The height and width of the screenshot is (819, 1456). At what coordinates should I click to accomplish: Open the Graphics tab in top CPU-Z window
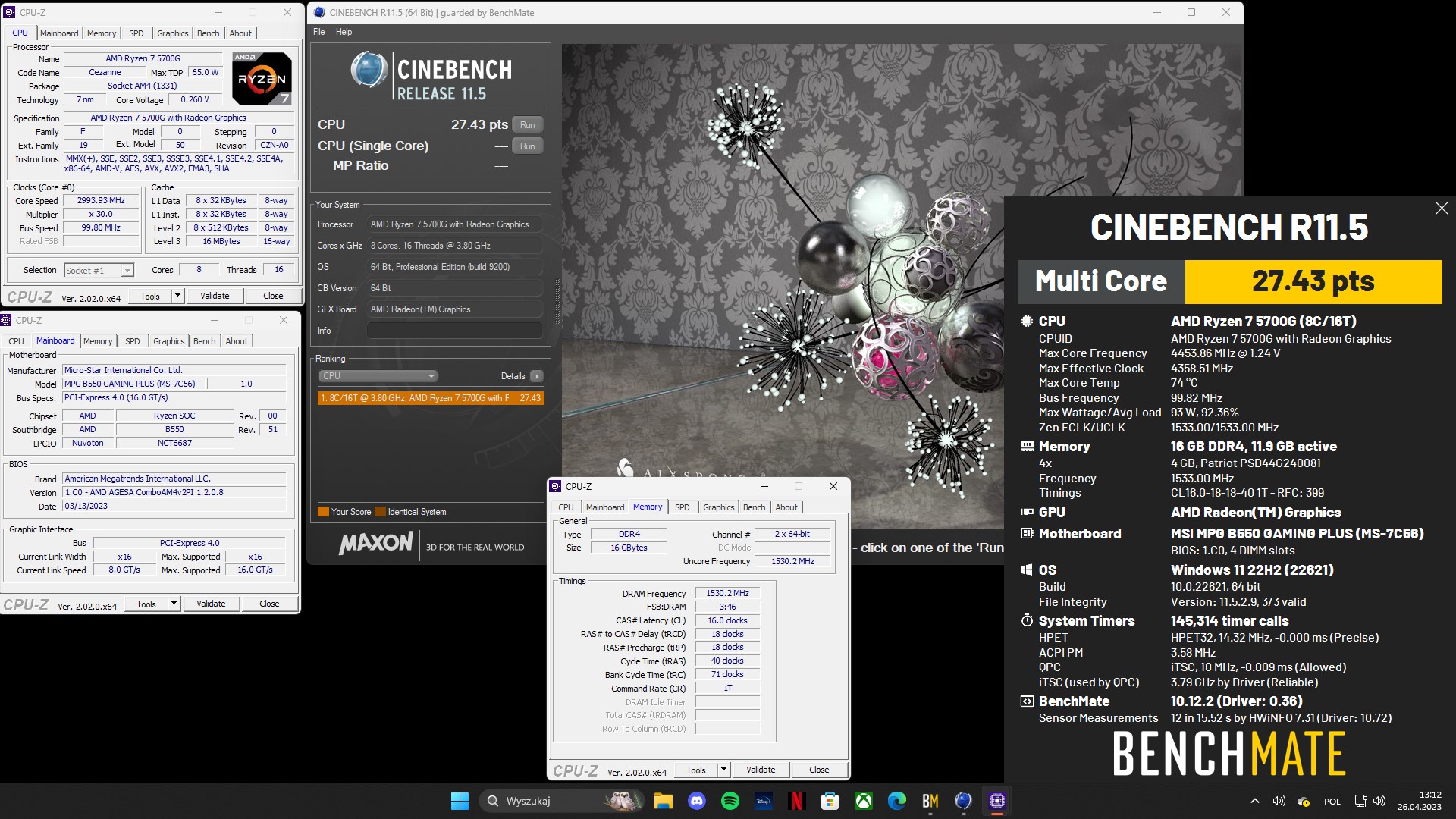(x=173, y=33)
